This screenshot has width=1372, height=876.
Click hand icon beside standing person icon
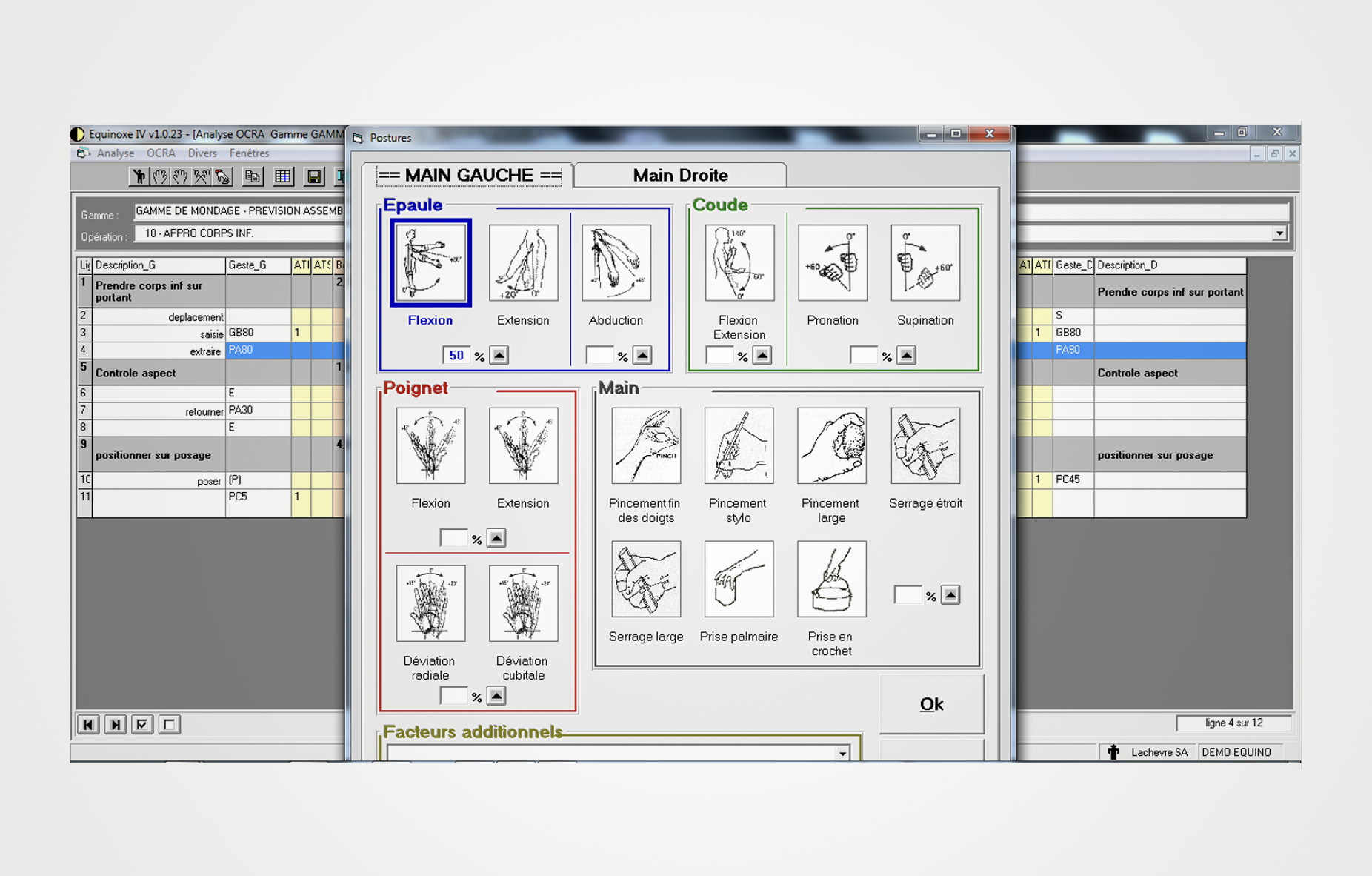(x=160, y=176)
